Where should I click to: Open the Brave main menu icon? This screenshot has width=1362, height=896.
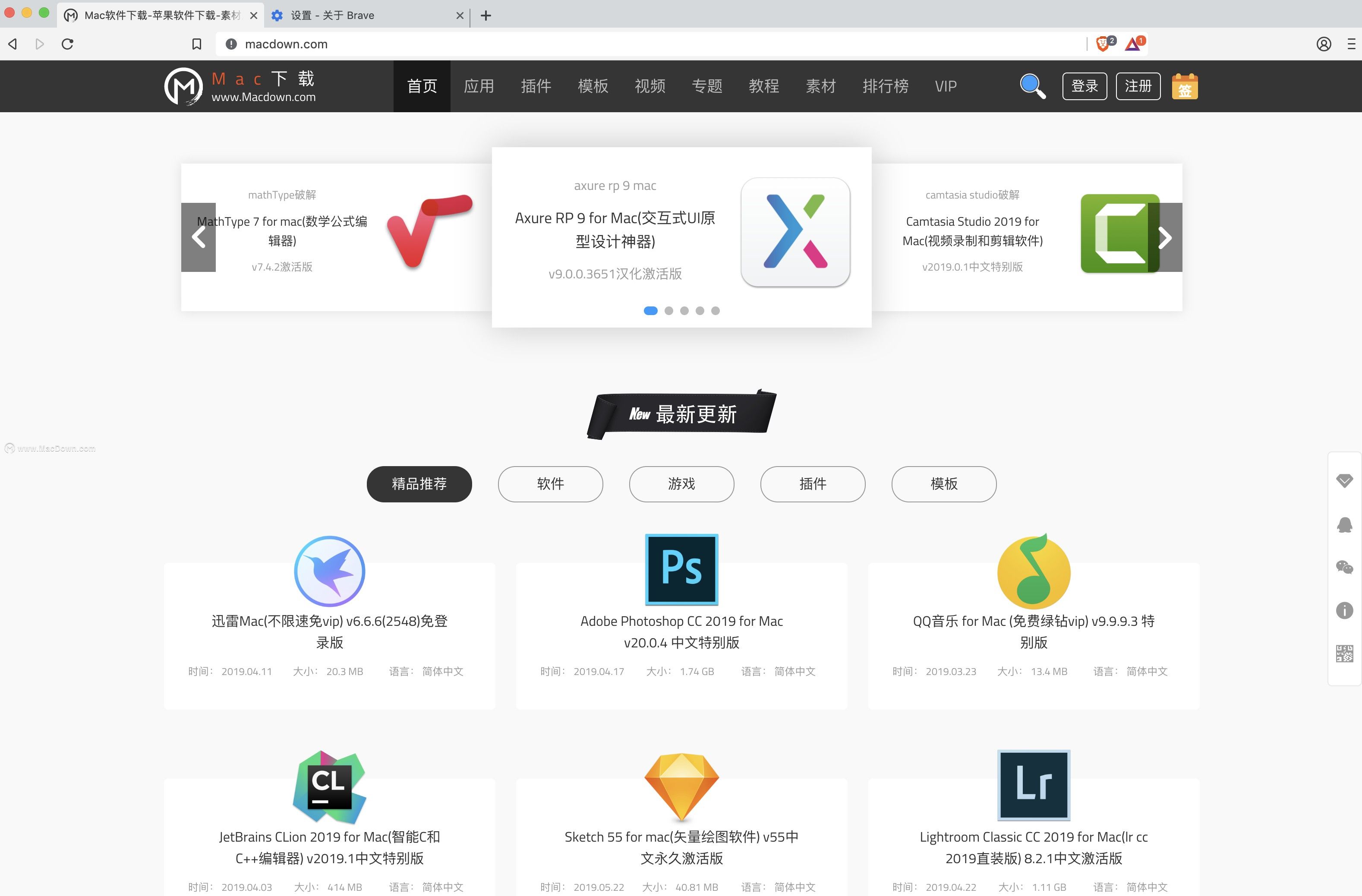(x=1351, y=44)
